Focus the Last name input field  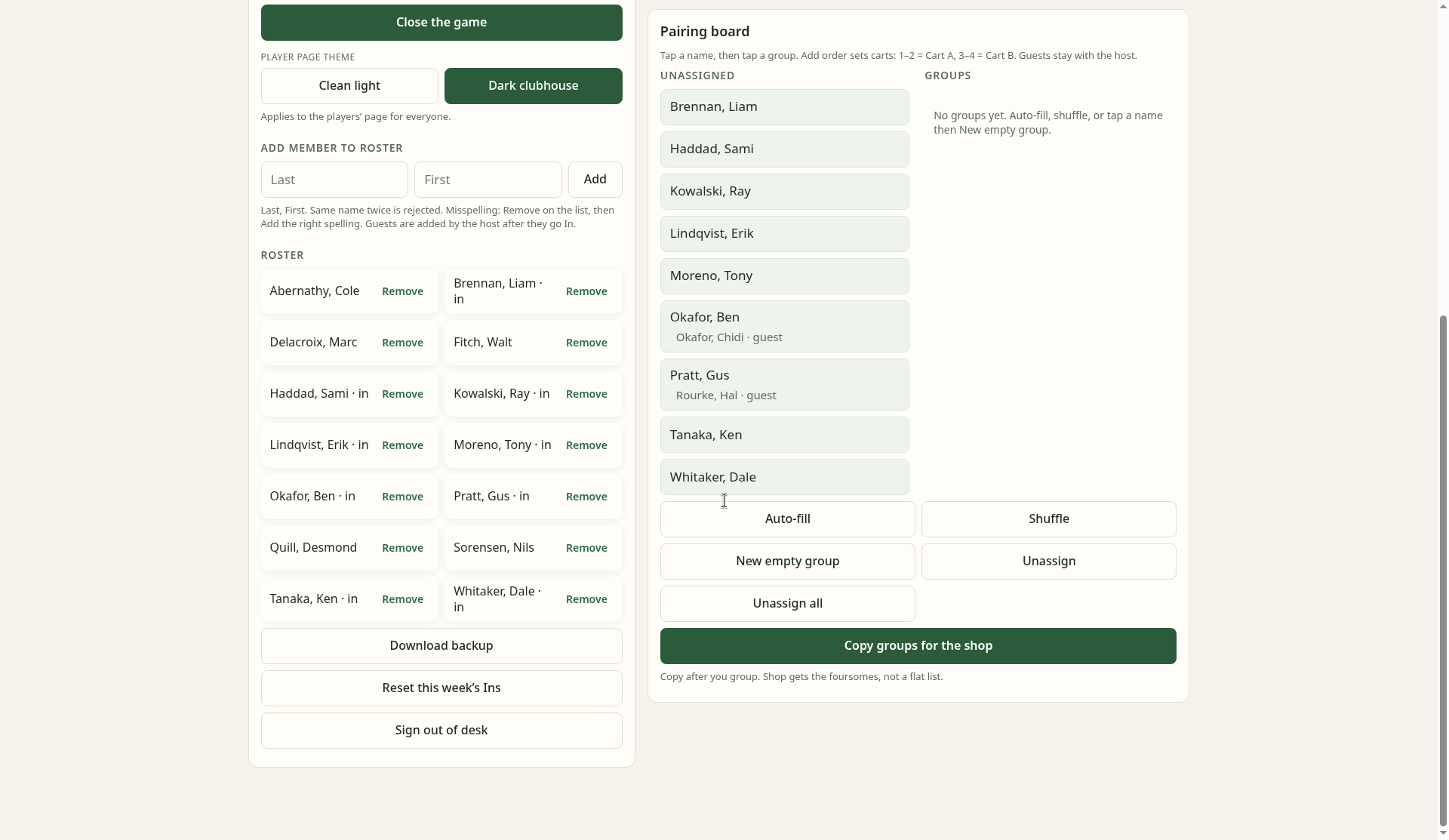point(334,180)
